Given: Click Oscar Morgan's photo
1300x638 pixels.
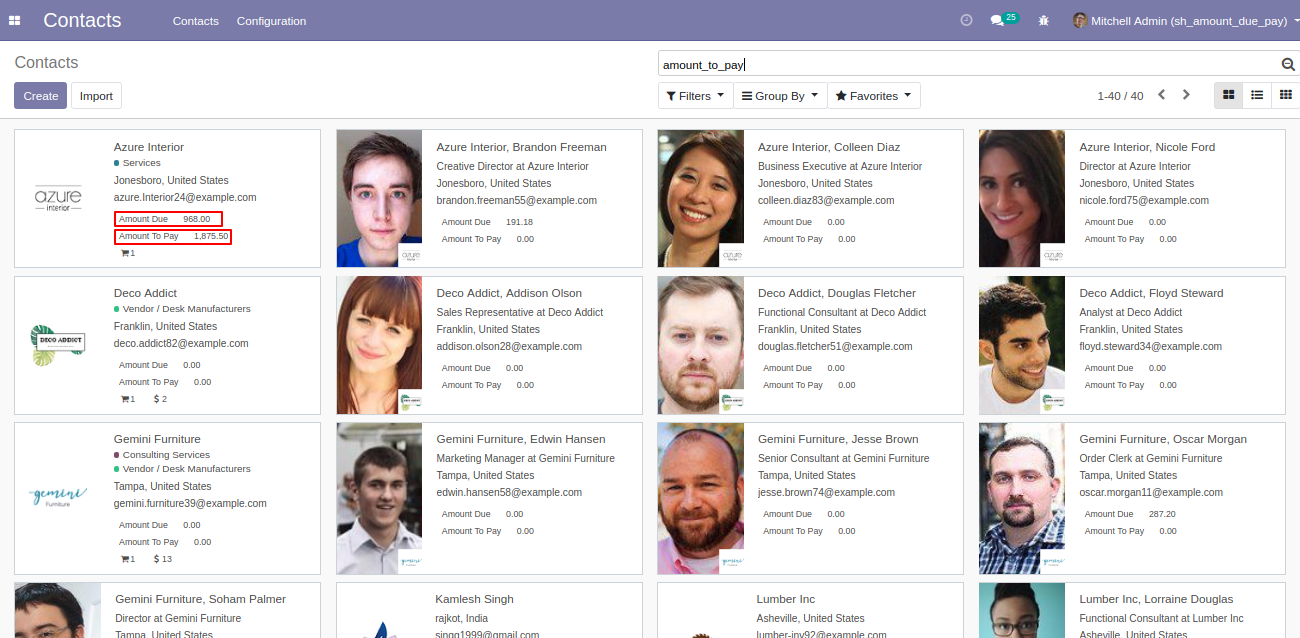Looking at the screenshot, I should click(x=1022, y=498).
